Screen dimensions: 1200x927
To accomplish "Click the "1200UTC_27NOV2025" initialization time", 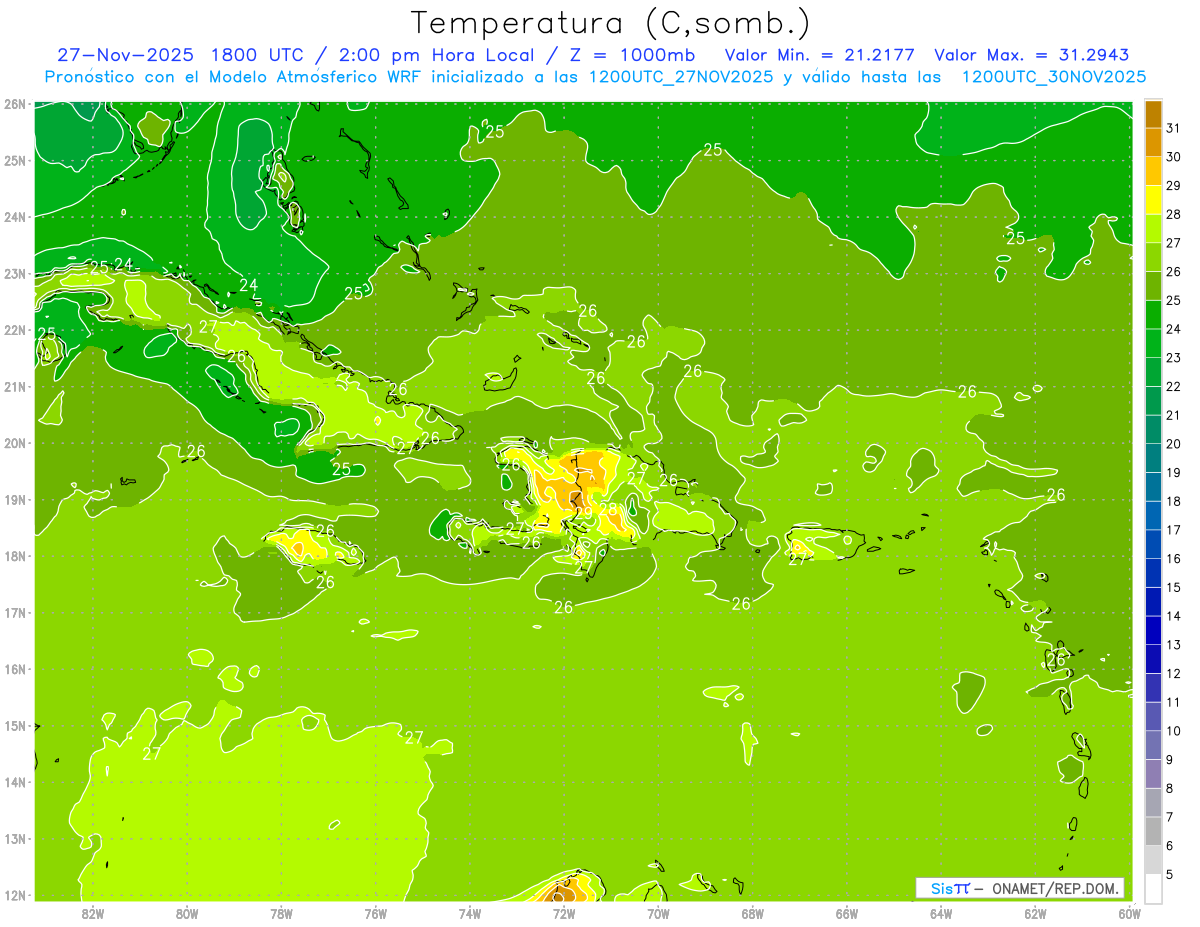I will coord(681,77).
